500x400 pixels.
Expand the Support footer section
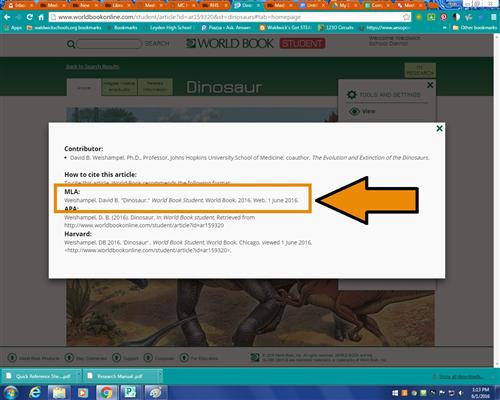125,358
